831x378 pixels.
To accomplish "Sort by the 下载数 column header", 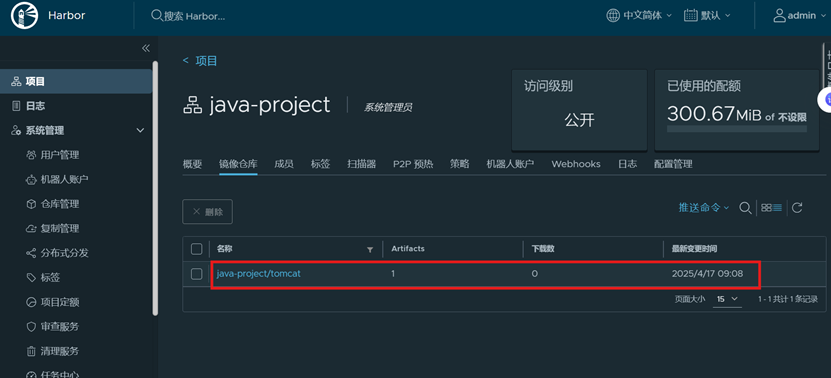I will (x=543, y=249).
